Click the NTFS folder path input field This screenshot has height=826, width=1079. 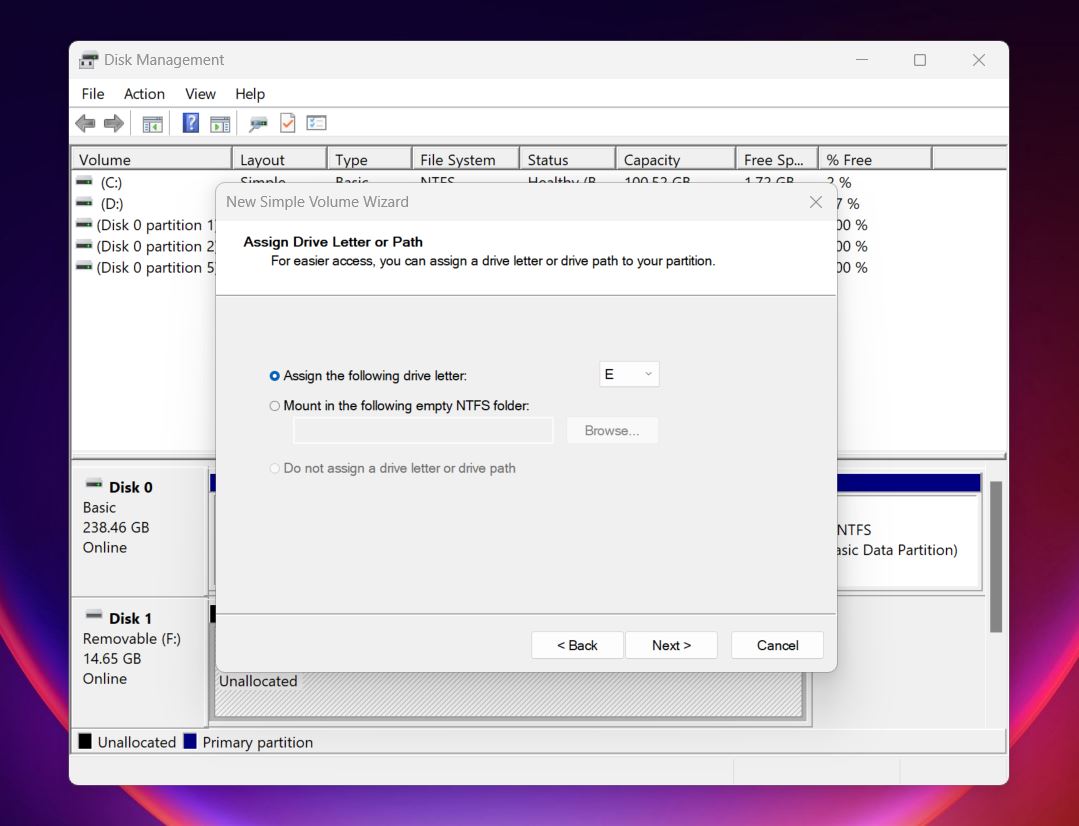pyautogui.click(x=423, y=431)
